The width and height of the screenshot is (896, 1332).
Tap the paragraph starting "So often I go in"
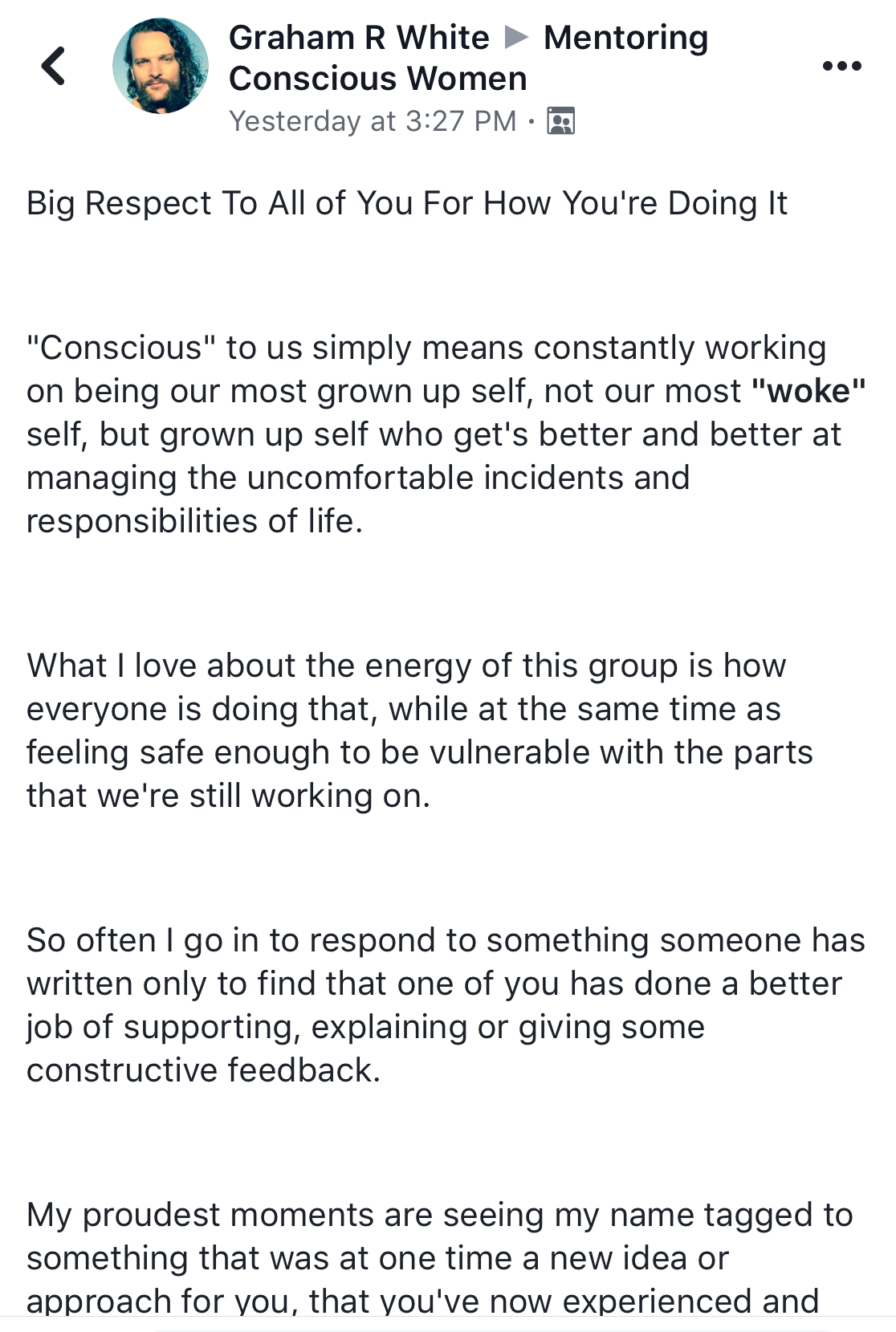446,1005
